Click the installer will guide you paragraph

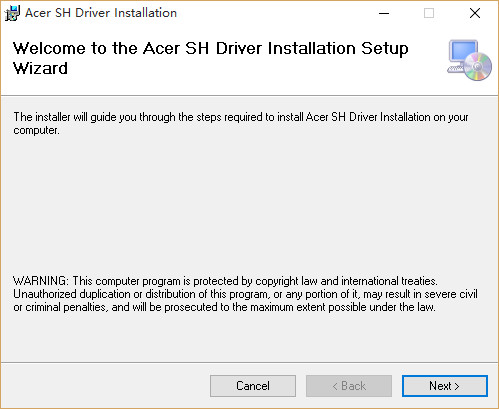tap(241, 123)
